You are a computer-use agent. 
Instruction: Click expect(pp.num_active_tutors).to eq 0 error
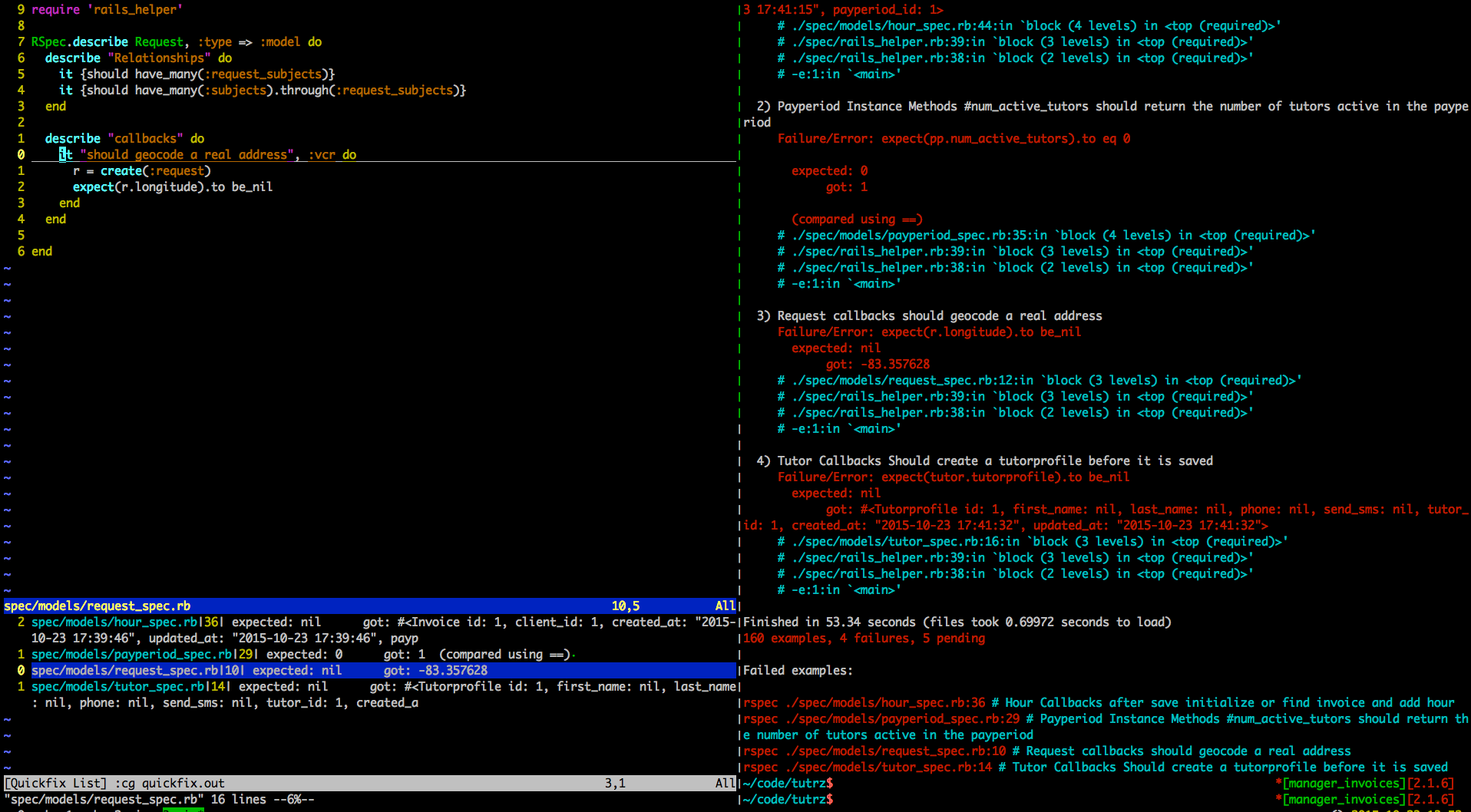(954, 138)
